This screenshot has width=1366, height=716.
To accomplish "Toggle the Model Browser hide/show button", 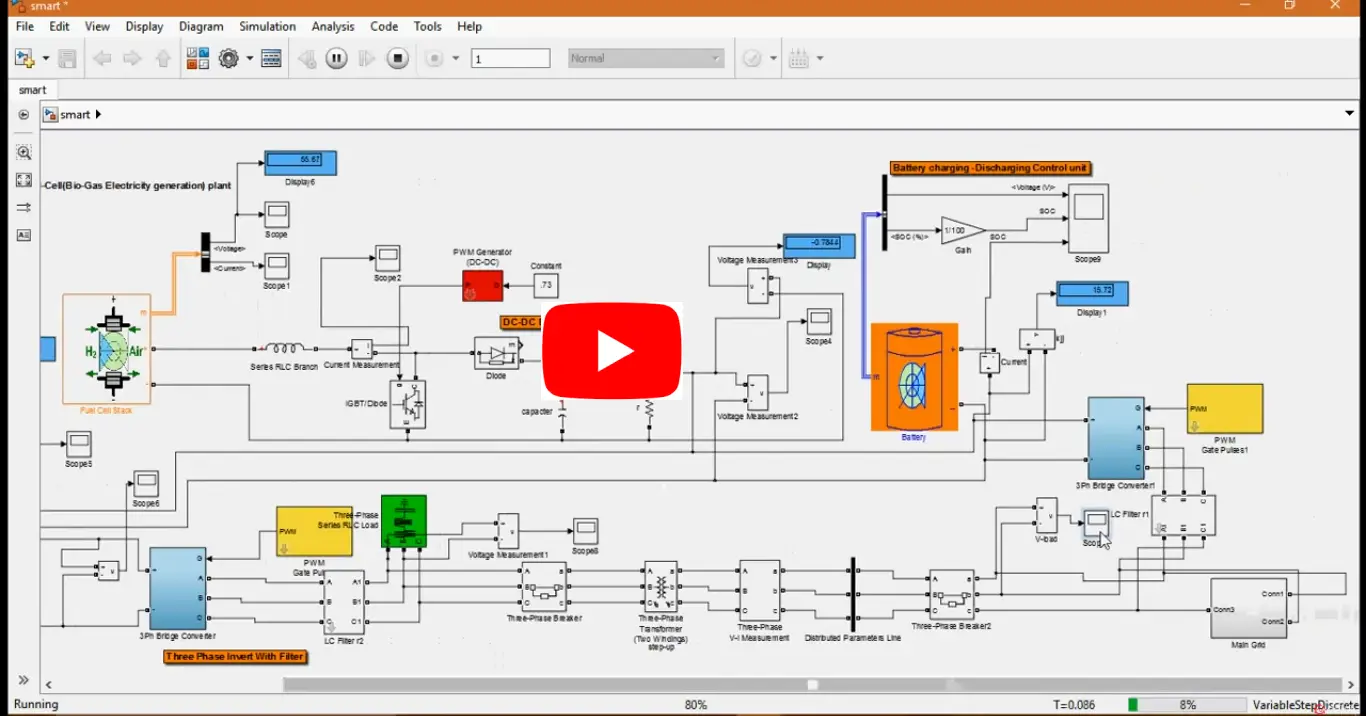I will point(24,115).
